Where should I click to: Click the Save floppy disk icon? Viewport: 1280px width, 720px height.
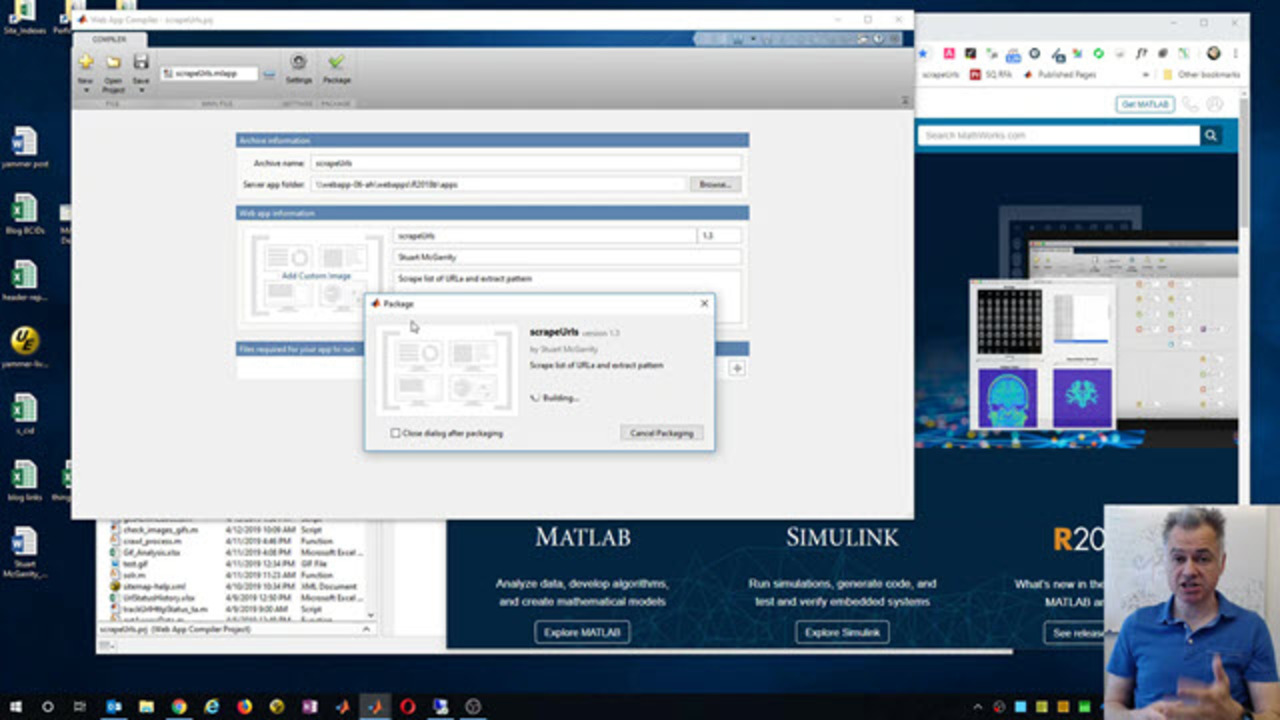click(141, 63)
